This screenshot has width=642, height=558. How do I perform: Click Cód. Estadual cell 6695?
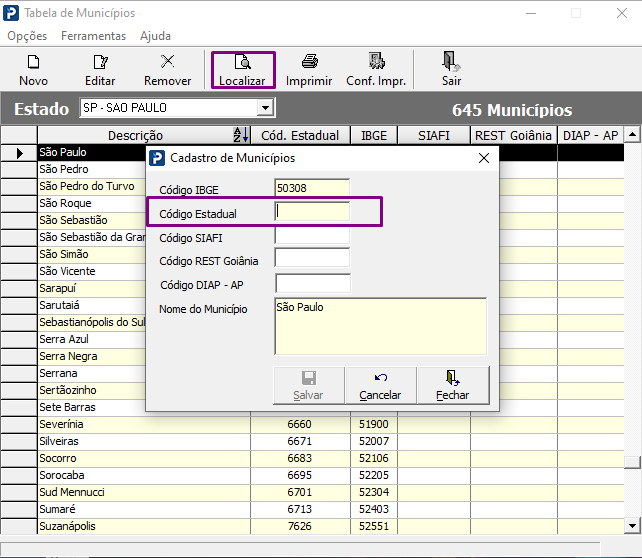[300, 475]
